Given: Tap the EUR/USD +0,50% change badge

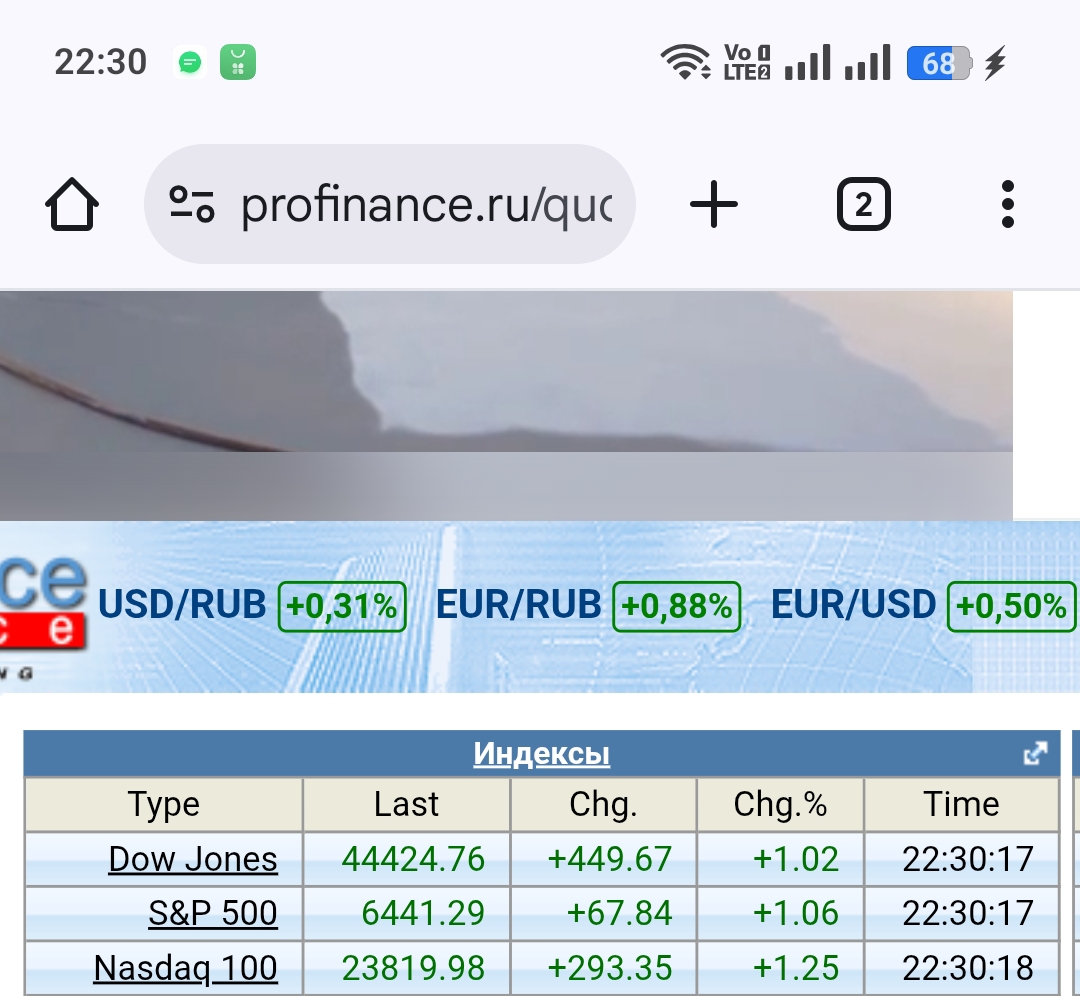Looking at the screenshot, I should (1011, 606).
